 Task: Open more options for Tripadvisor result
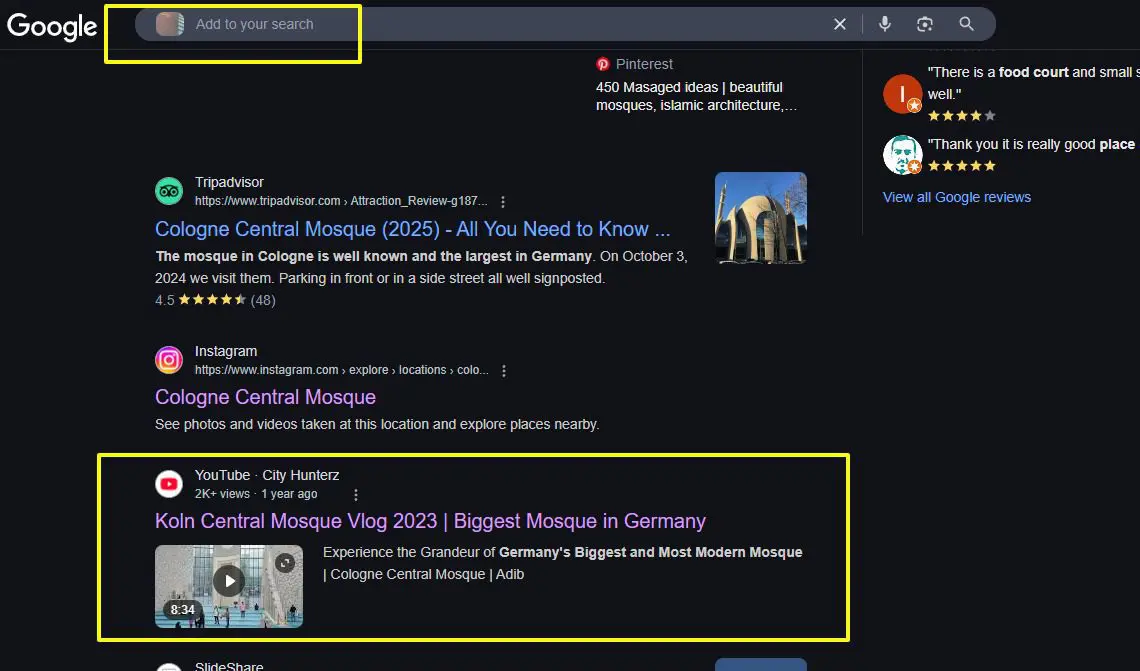click(502, 201)
